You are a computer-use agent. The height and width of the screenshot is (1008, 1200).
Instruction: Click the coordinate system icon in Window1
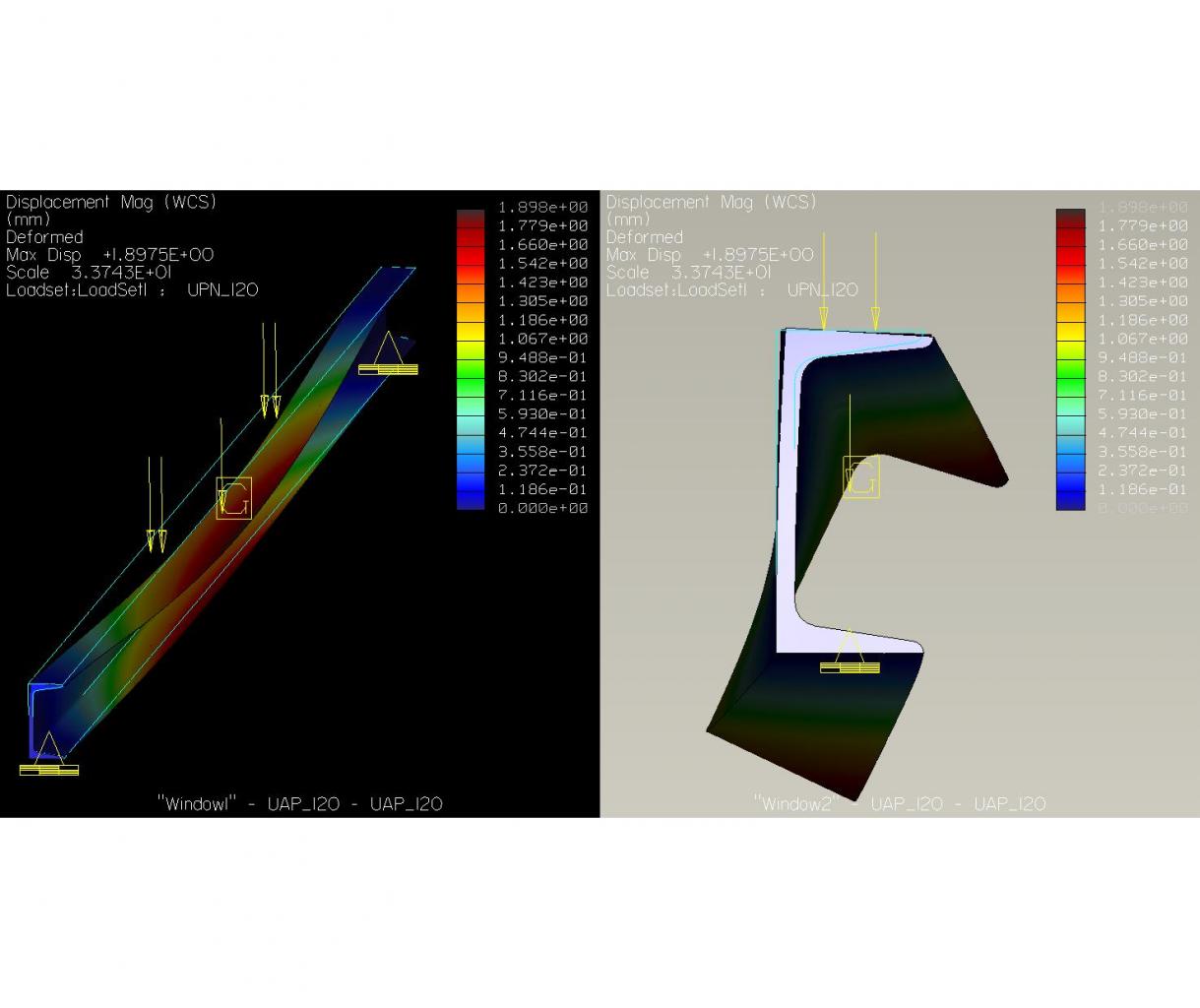point(234,498)
